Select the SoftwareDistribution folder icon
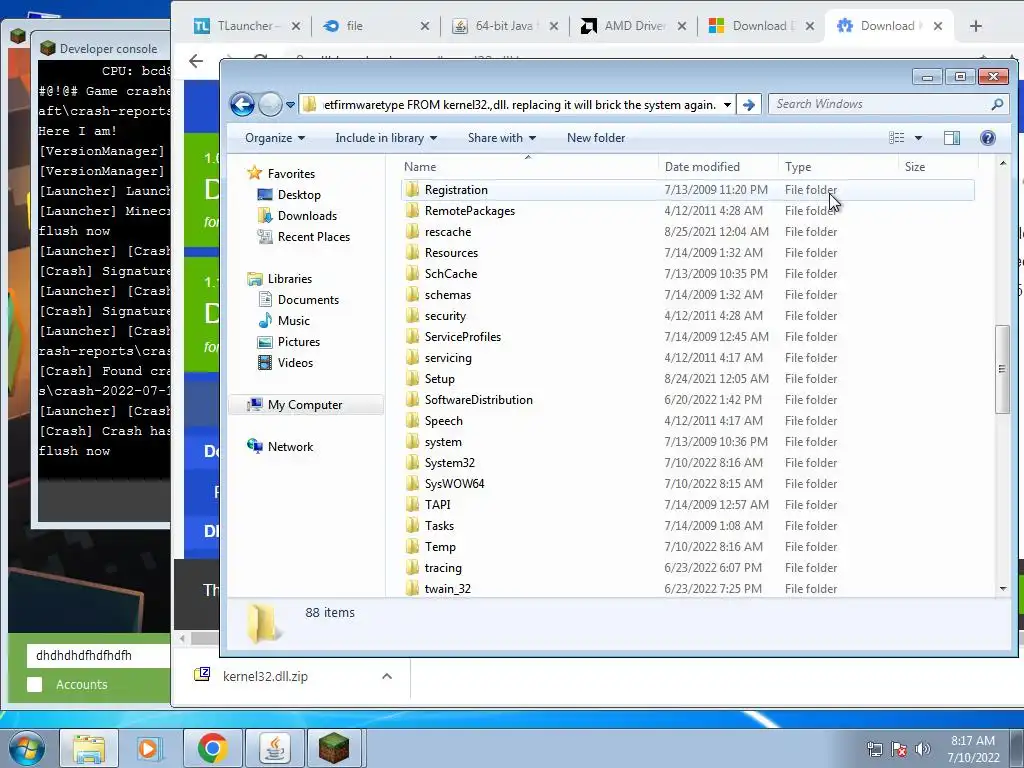 412,400
